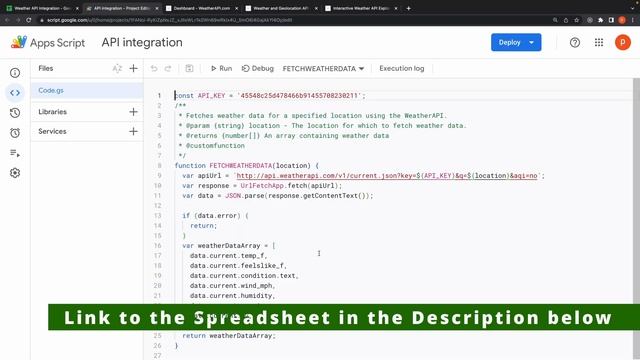Click the API integration project title

coord(142,42)
